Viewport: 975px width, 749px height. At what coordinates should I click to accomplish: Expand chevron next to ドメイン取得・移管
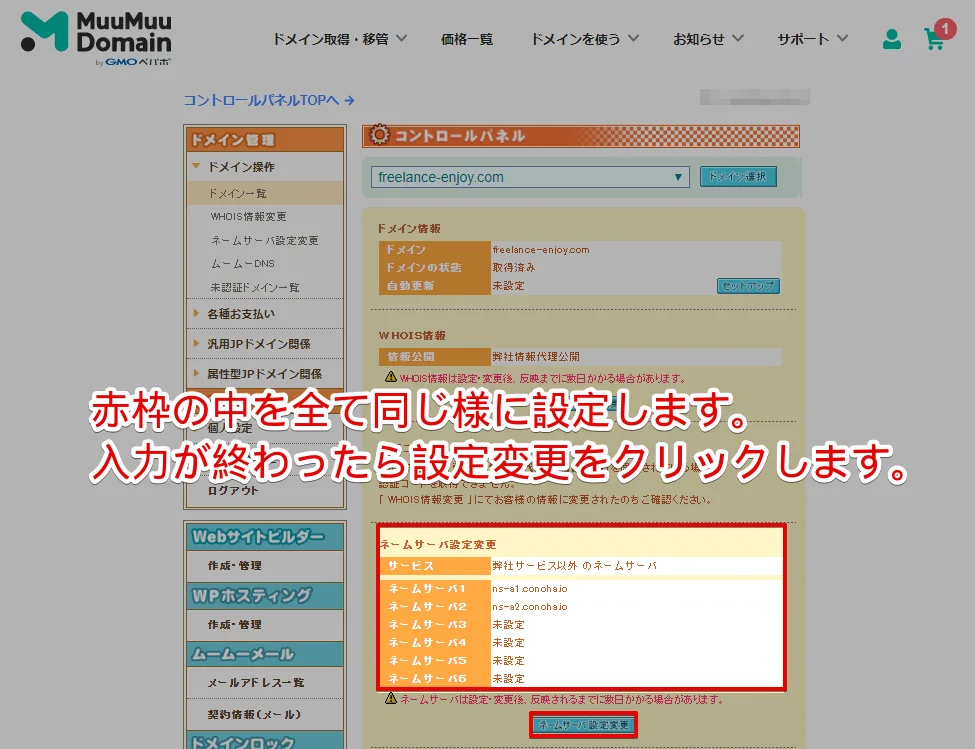coord(402,39)
